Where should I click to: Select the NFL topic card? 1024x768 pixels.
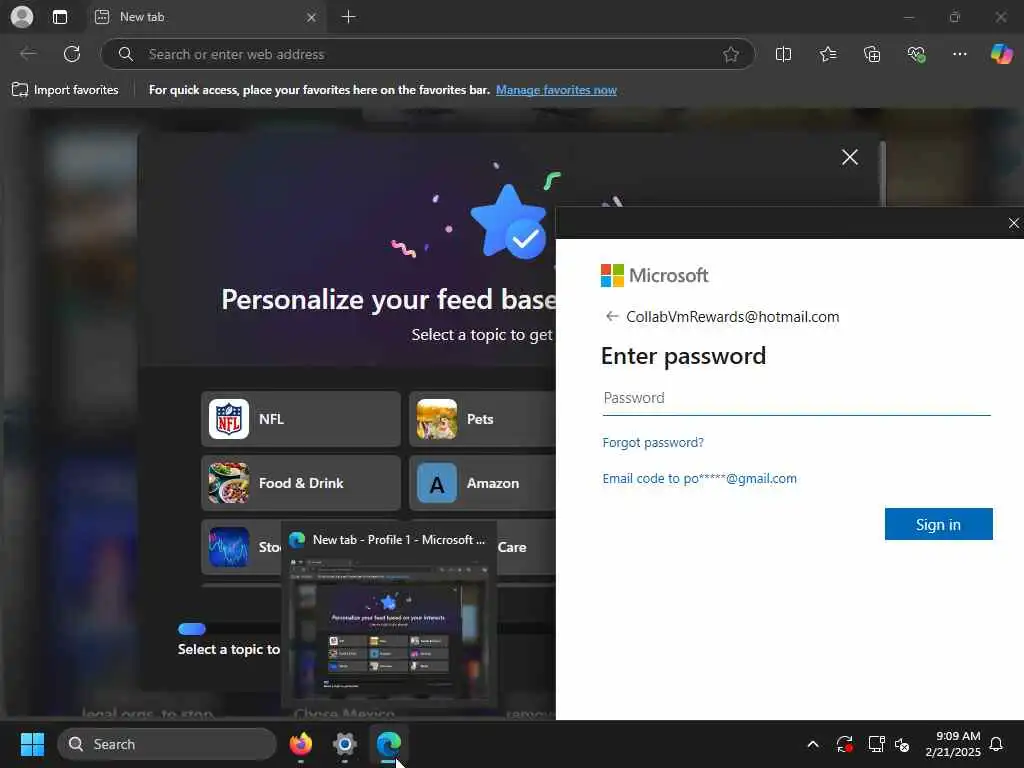pos(300,419)
